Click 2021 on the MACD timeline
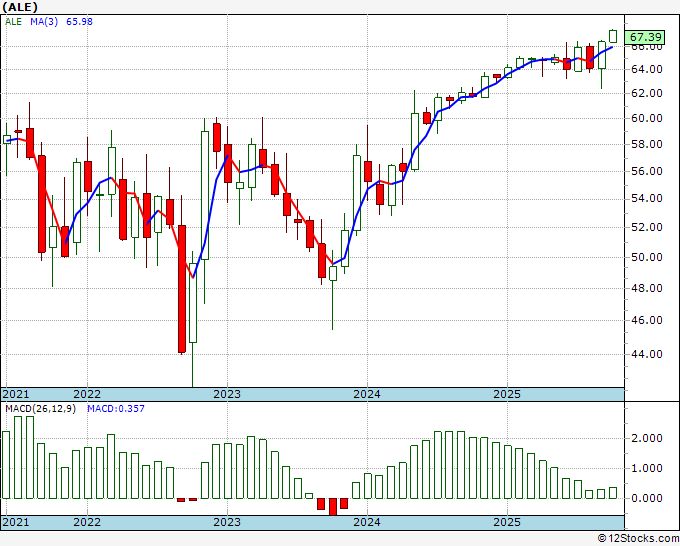Screen dimensions: 680x546 click(x=16, y=522)
